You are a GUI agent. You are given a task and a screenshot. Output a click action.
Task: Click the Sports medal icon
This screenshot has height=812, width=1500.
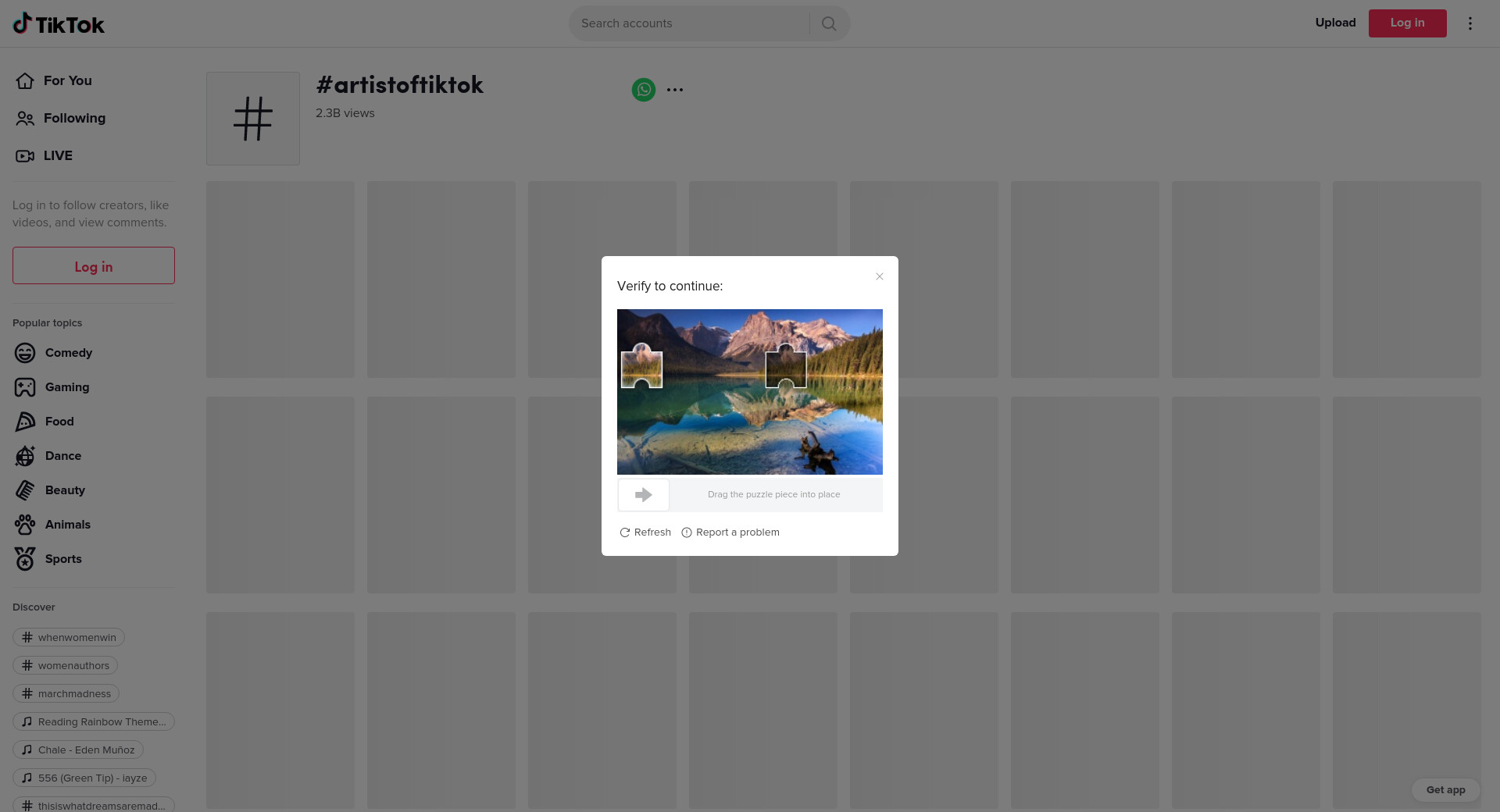point(25,559)
